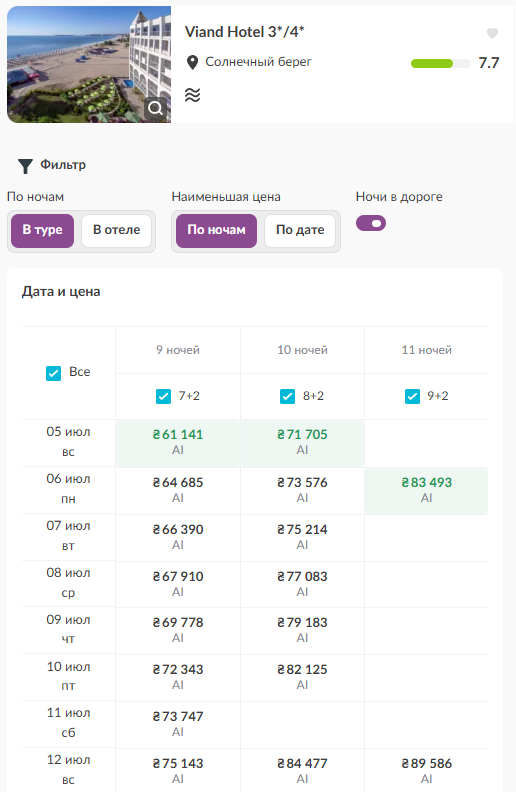Viewport: 516px width, 792px height.
Task: Select 05 июл price 61 141
Action: (178, 442)
